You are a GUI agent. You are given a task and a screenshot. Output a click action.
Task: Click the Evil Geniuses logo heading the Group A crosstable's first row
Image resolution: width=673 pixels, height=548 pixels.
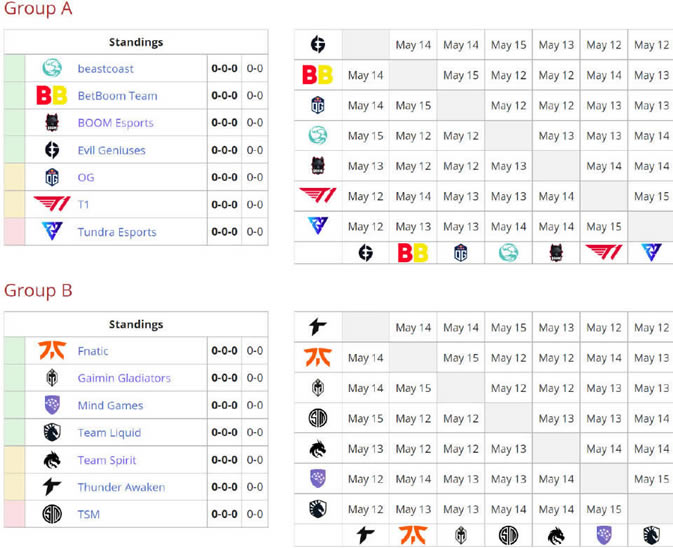(318, 45)
